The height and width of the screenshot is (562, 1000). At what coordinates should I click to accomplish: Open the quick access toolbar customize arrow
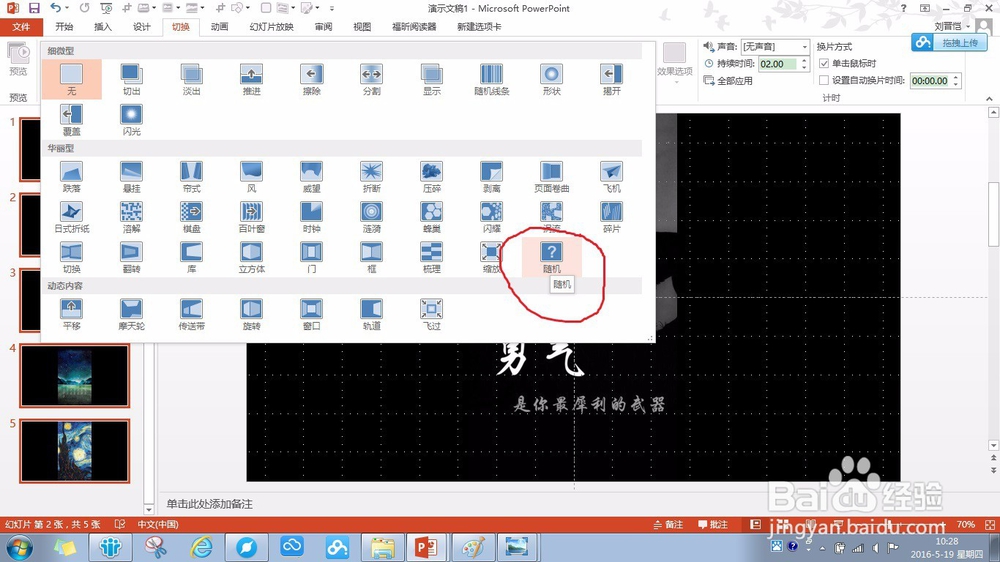click(x=332, y=8)
